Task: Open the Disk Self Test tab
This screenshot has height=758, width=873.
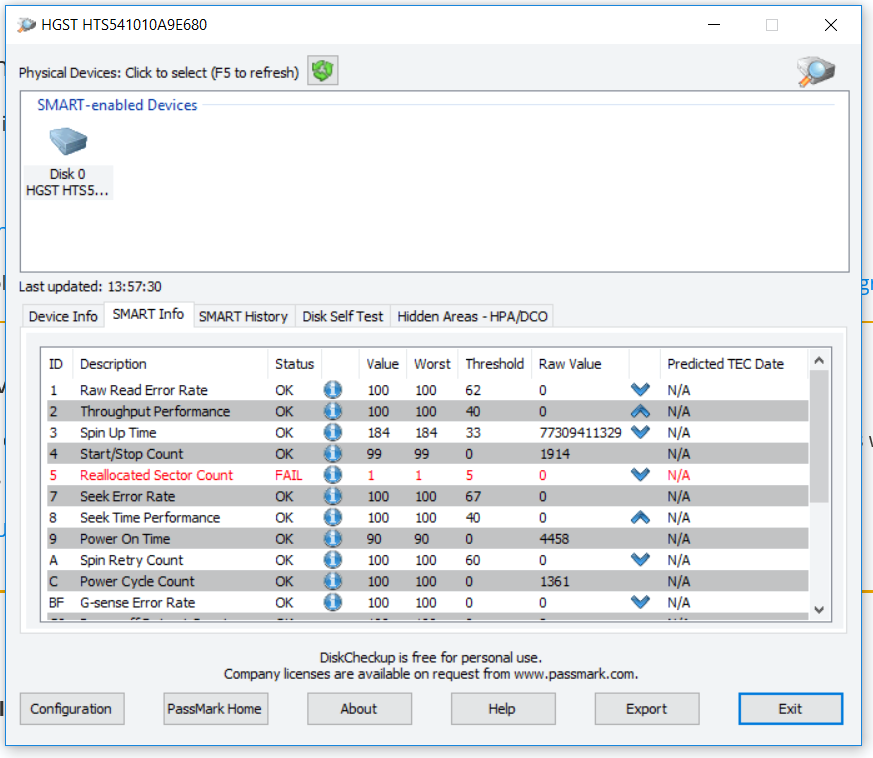Action: tap(342, 316)
